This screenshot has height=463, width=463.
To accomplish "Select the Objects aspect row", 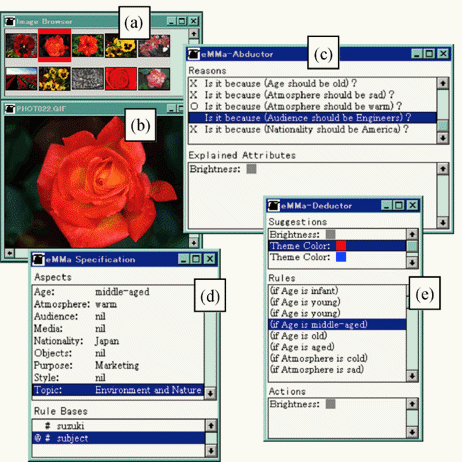I will tap(118, 353).
